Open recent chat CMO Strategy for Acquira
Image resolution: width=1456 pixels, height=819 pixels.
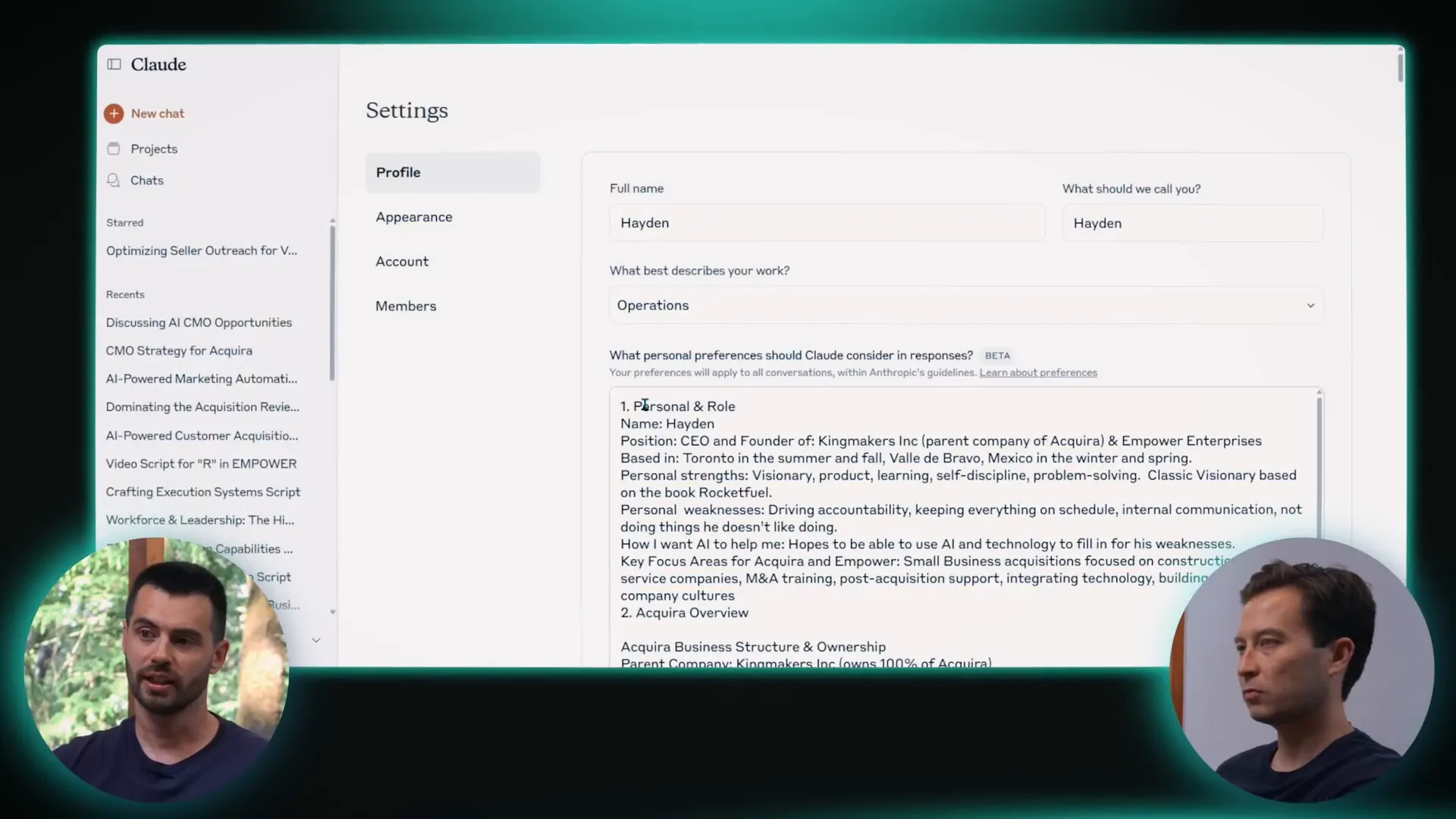tap(179, 351)
